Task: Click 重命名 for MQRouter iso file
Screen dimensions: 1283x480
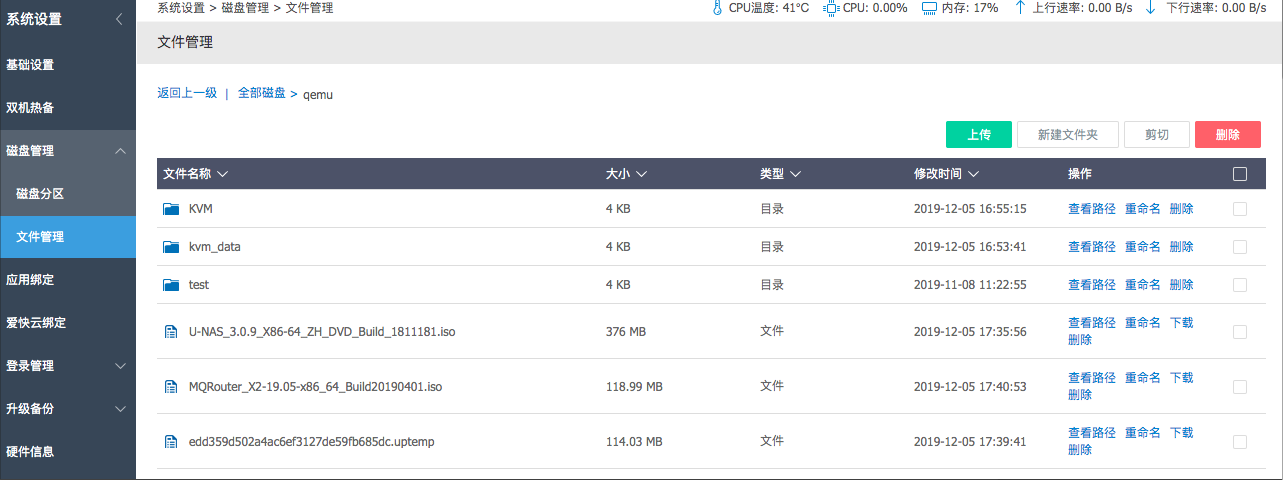Action: click(1143, 378)
